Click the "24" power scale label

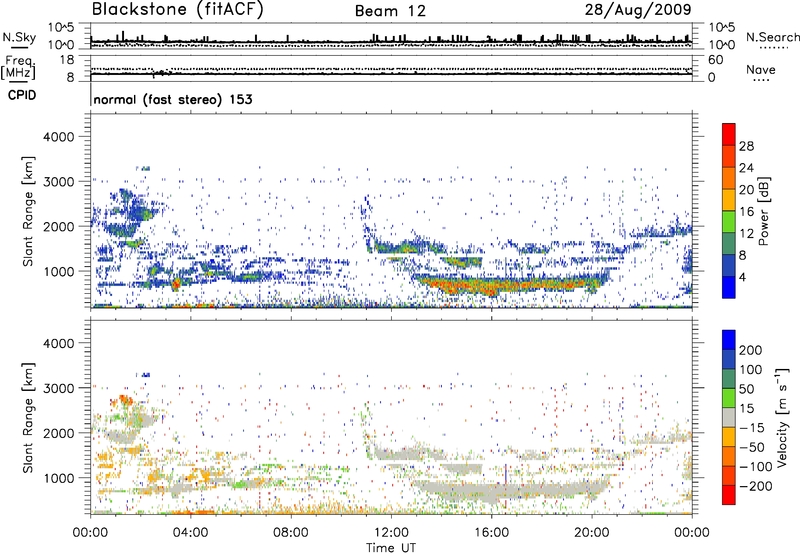click(746, 168)
